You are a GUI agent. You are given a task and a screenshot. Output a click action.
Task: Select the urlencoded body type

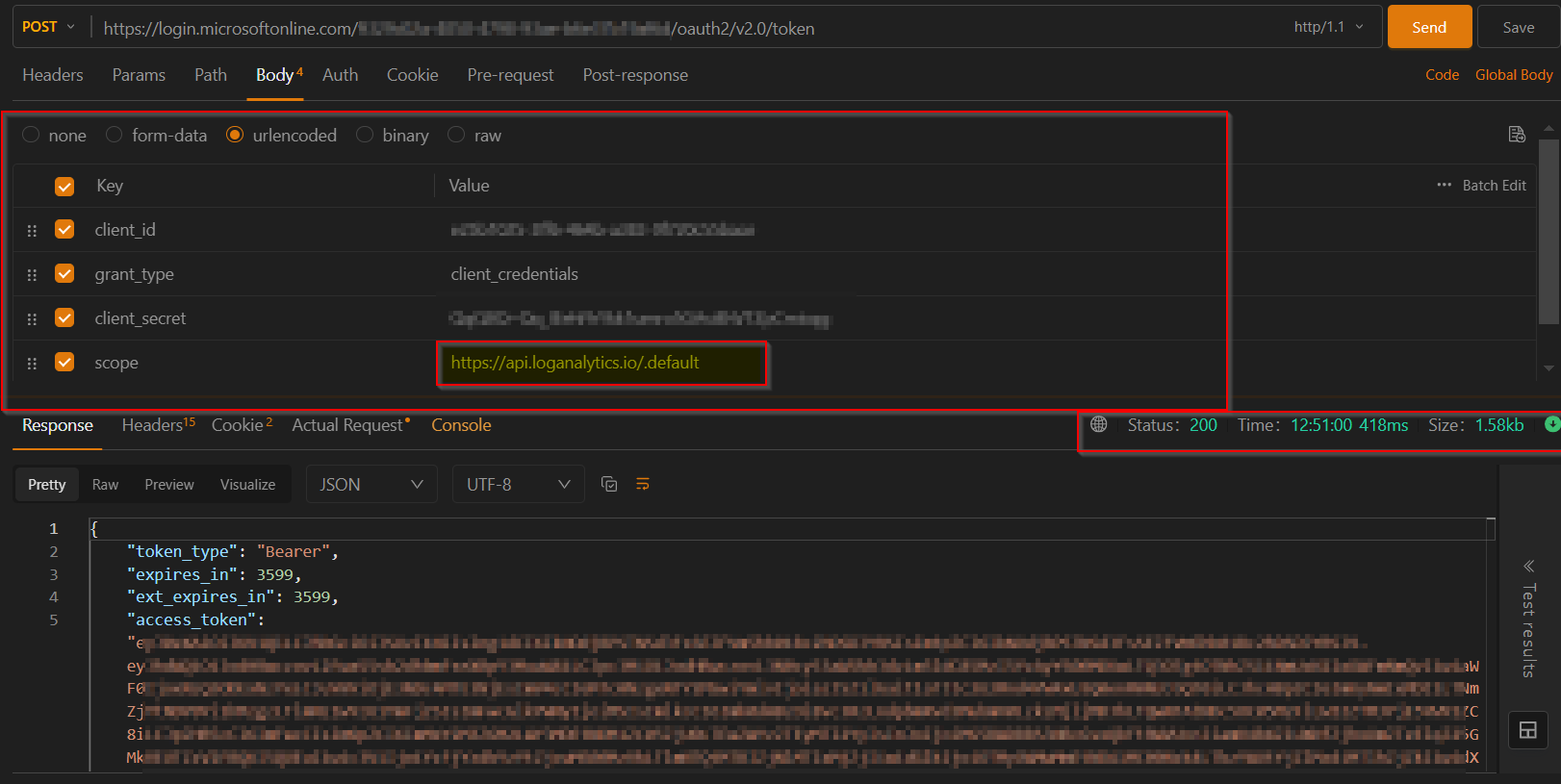[x=235, y=135]
